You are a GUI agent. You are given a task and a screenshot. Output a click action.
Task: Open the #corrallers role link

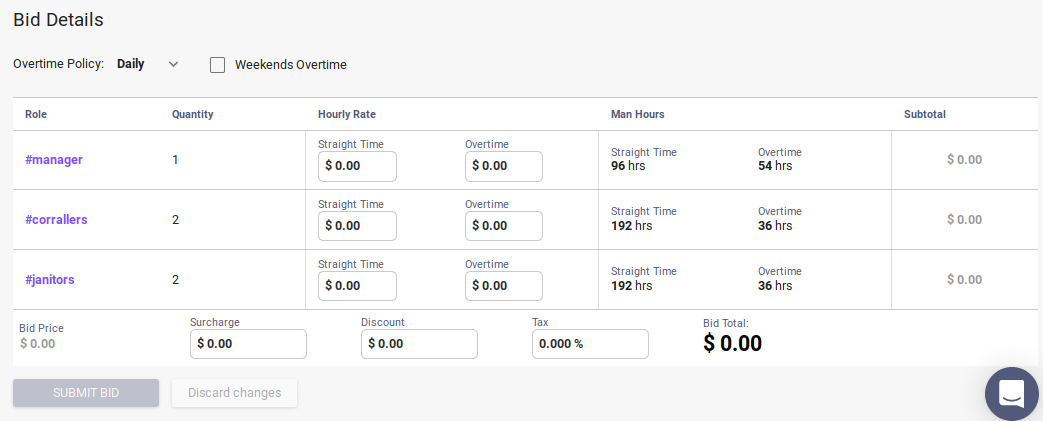tap(56, 220)
